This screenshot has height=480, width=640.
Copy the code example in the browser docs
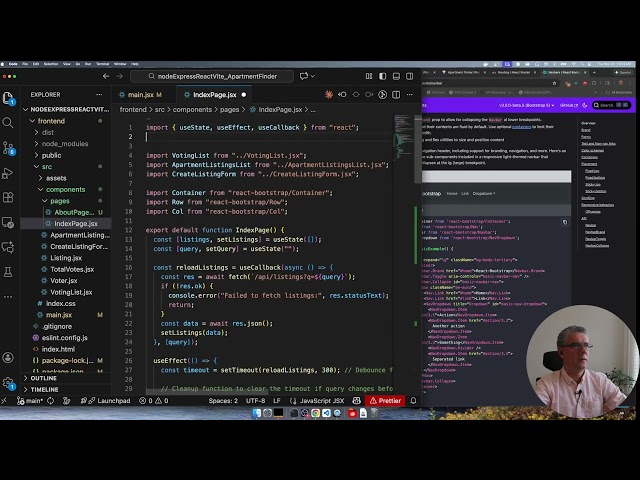[565, 222]
